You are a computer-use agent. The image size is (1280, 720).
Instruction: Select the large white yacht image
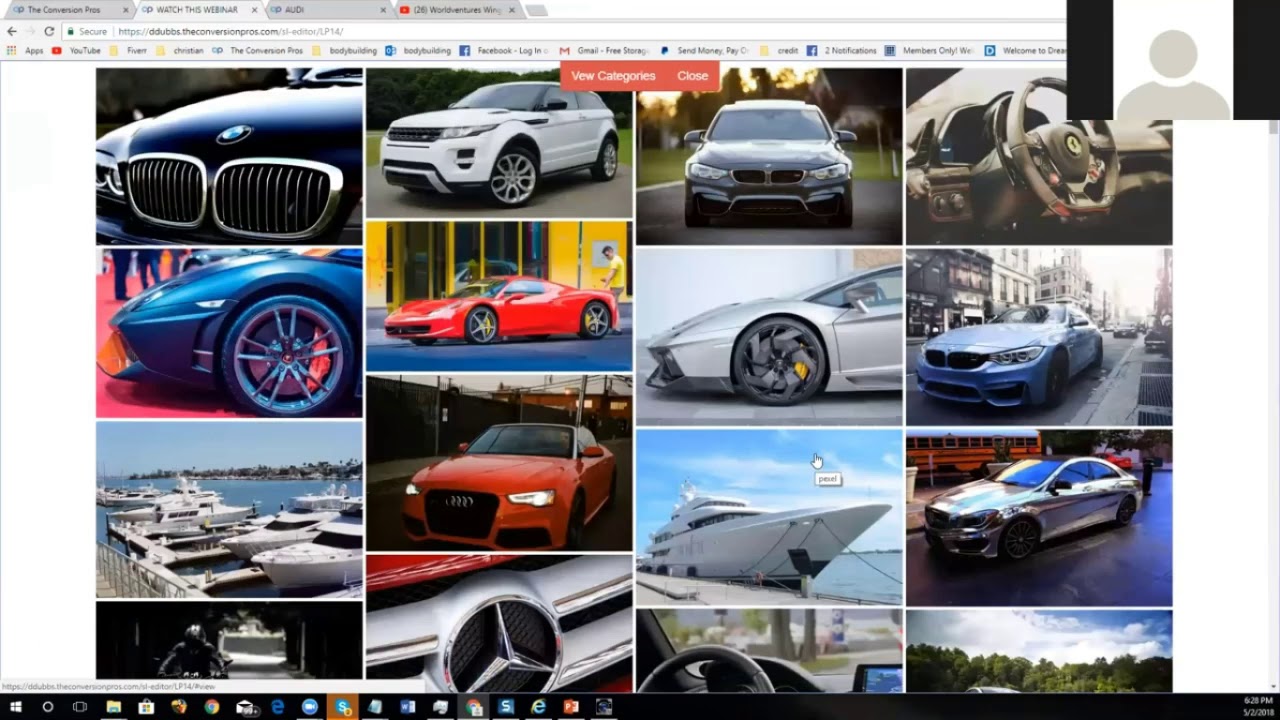tap(769, 517)
